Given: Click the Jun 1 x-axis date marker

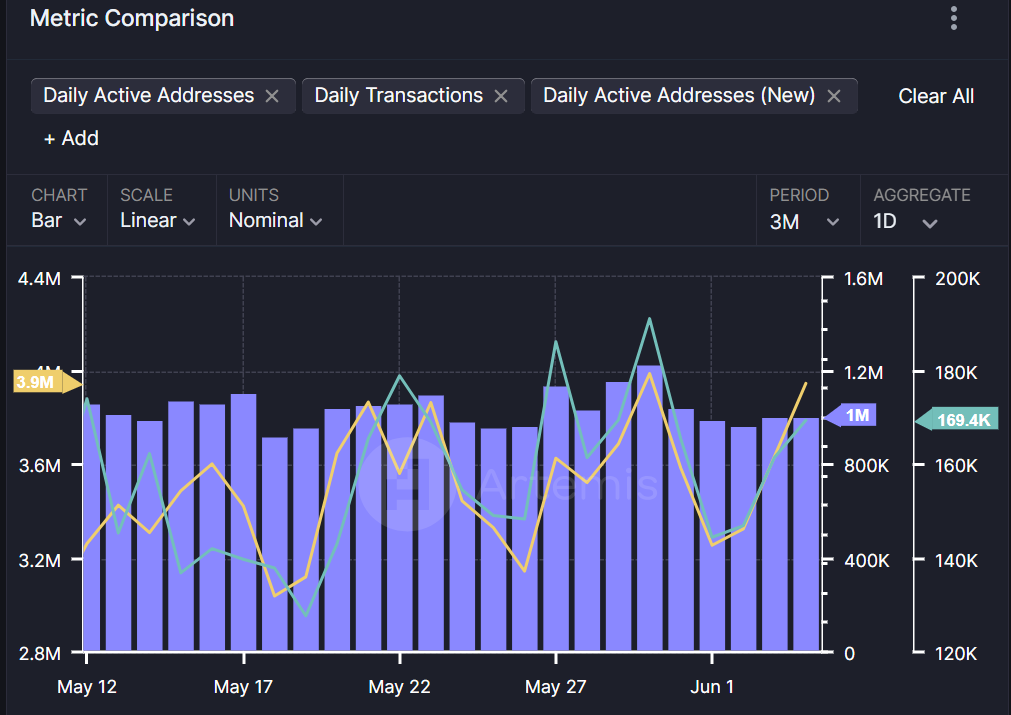Looking at the screenshot, I should (x=711, y=687).
